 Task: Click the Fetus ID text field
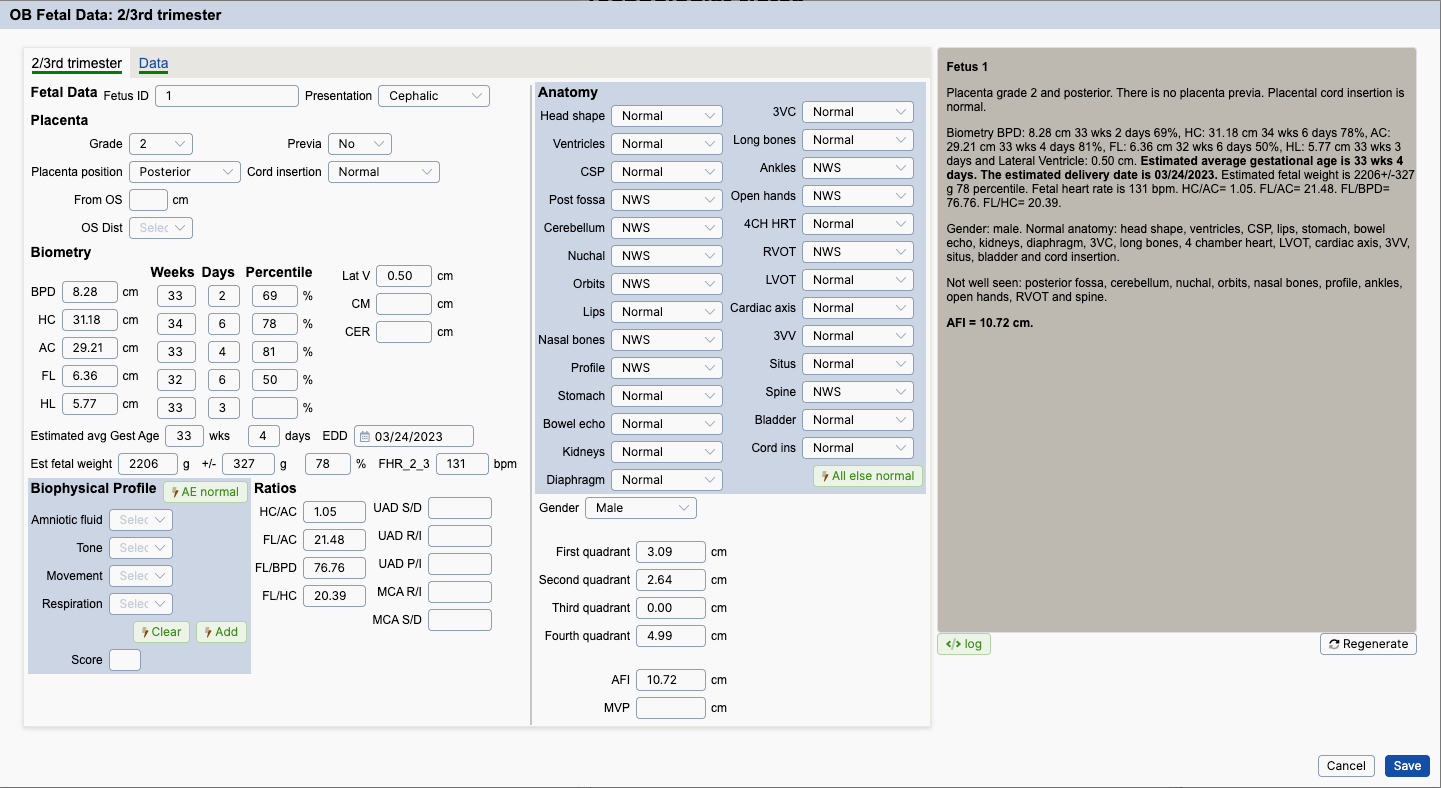point(227,96)
